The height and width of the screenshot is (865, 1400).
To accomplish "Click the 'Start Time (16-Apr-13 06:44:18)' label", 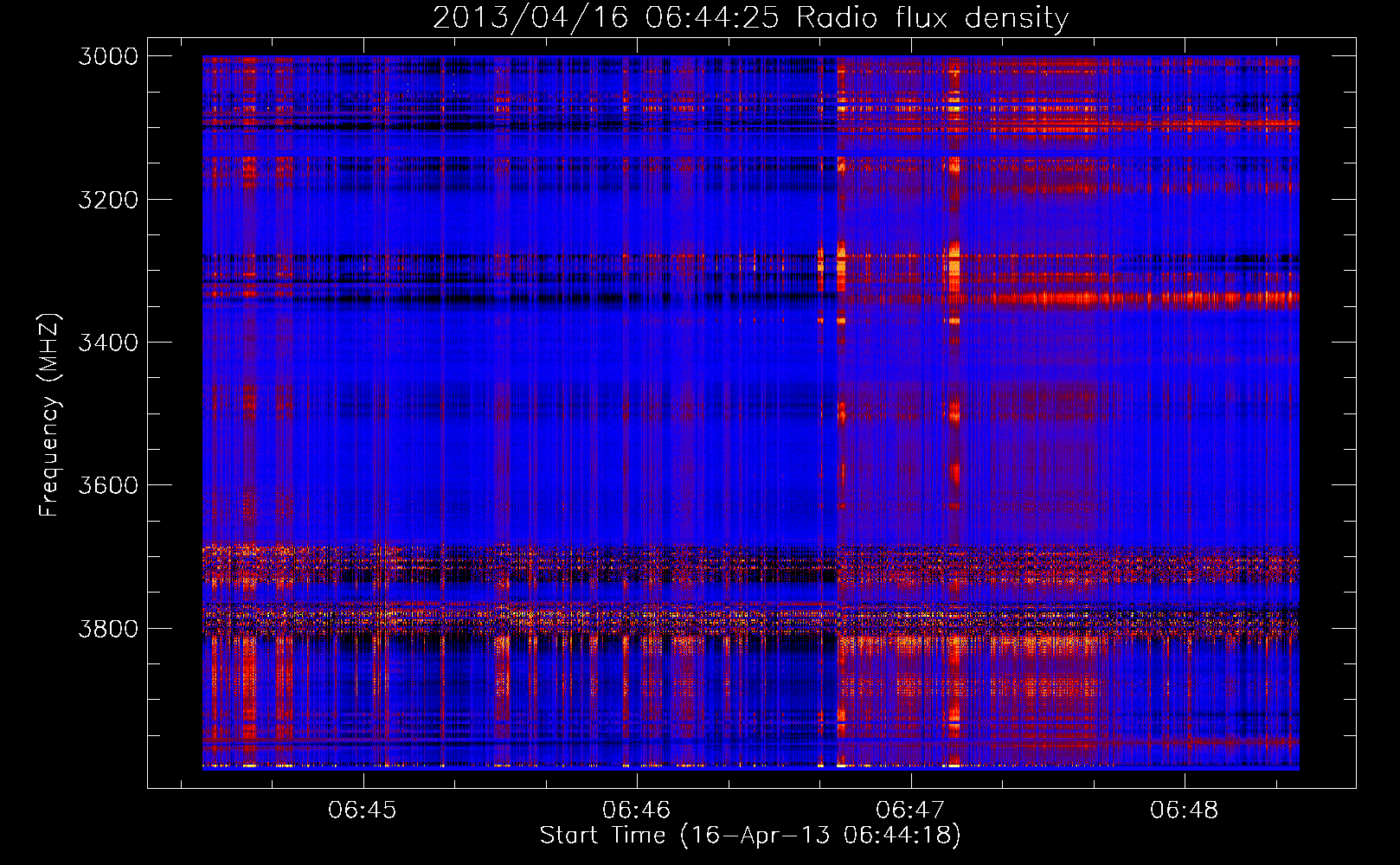I will point(750,836).
